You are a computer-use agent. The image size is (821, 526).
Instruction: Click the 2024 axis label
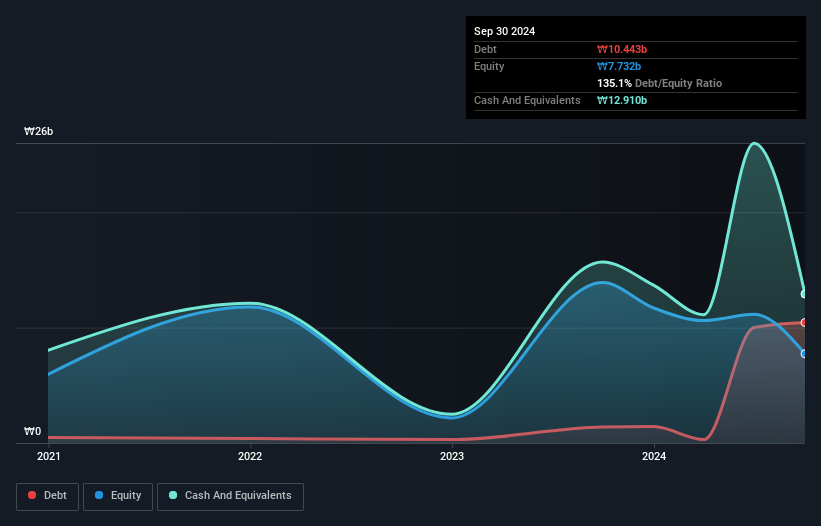654,456
